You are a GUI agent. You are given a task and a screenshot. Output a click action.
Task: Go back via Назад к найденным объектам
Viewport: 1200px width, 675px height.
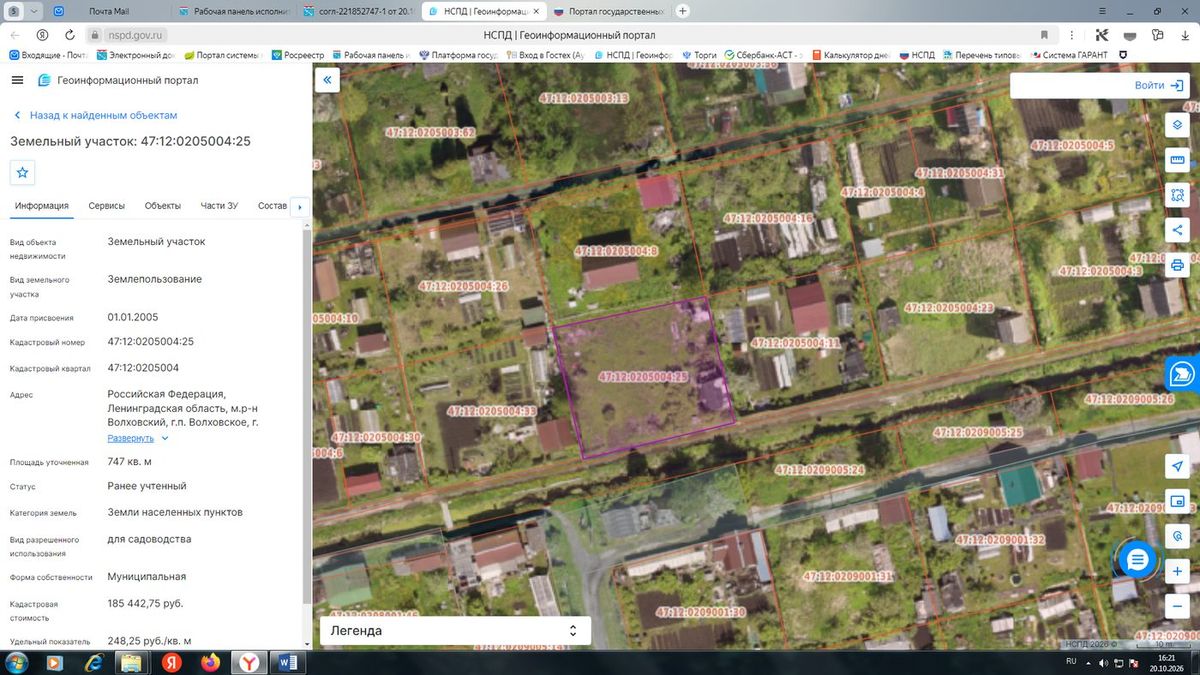(x=95, y=116)
